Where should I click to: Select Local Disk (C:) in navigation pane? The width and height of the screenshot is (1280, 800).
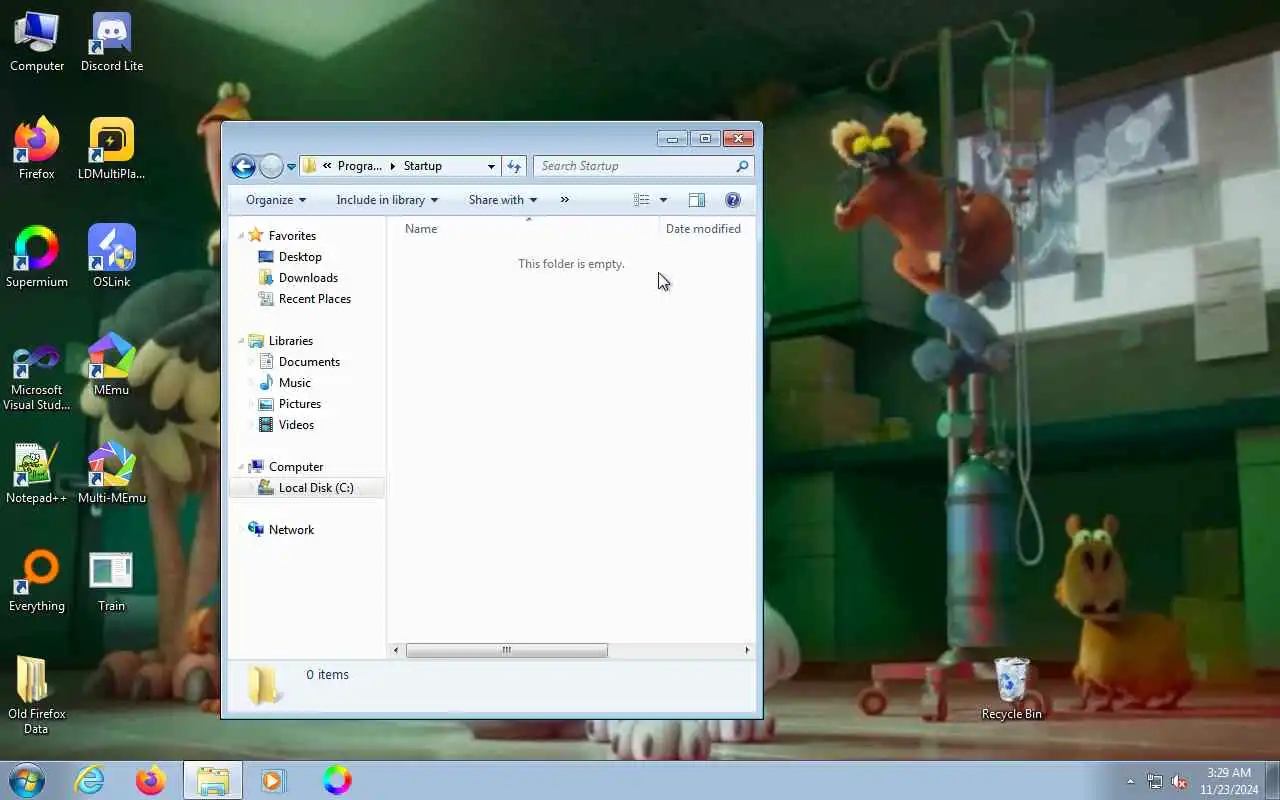(x=307, y=488)
